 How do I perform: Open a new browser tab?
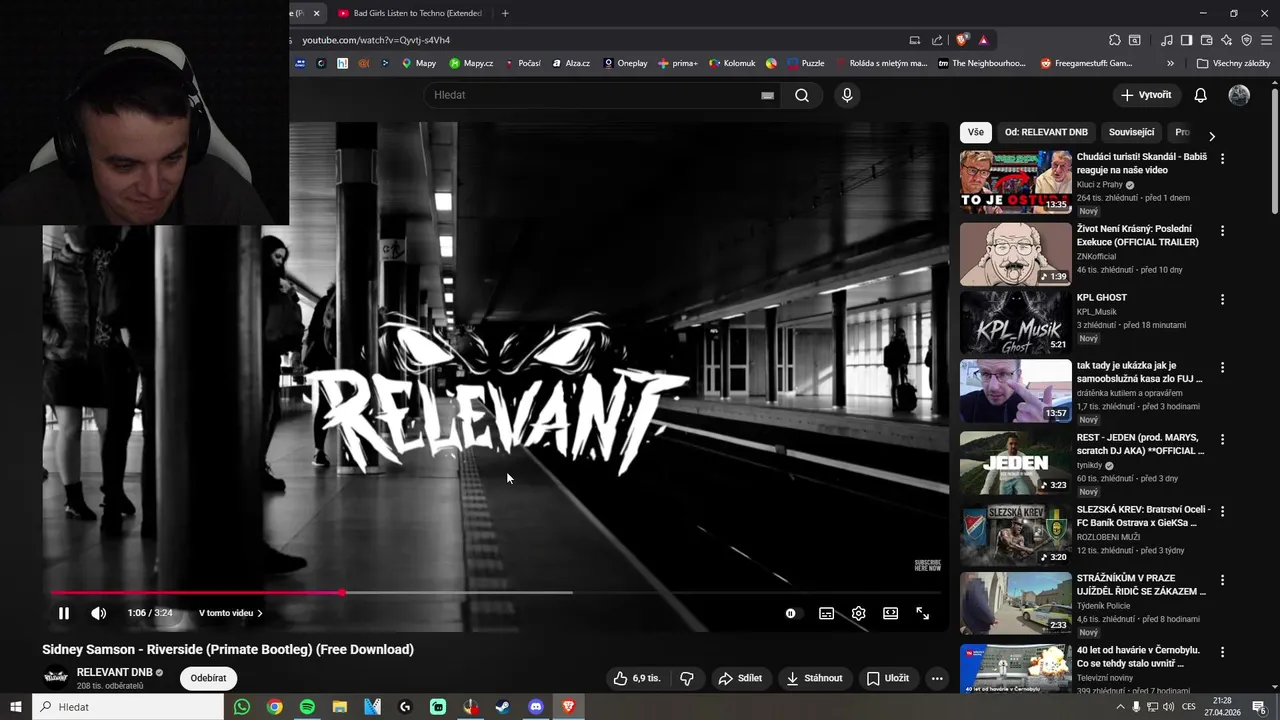click(x=505, y=13)
